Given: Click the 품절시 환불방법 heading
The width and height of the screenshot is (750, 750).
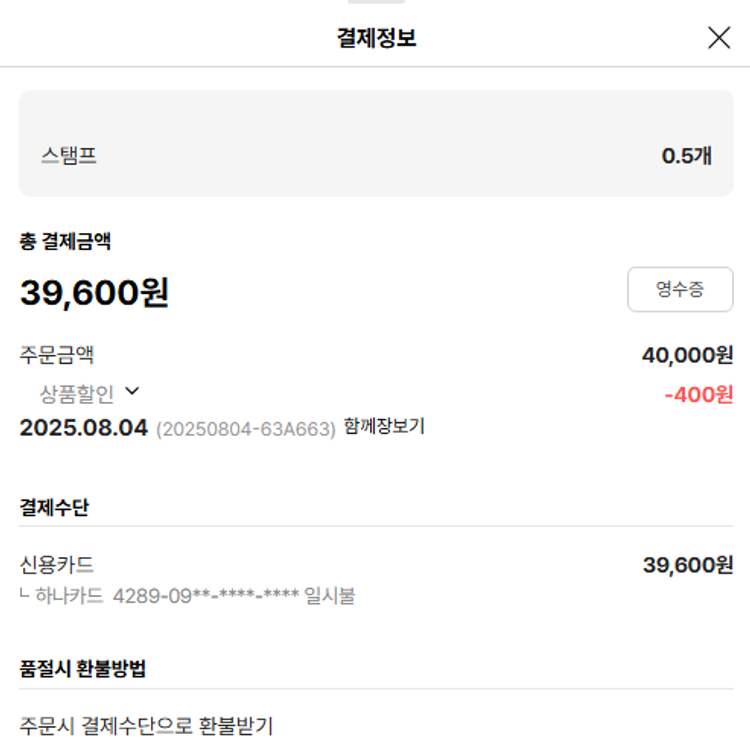Looking at the screenshot, I should [83, 669].
